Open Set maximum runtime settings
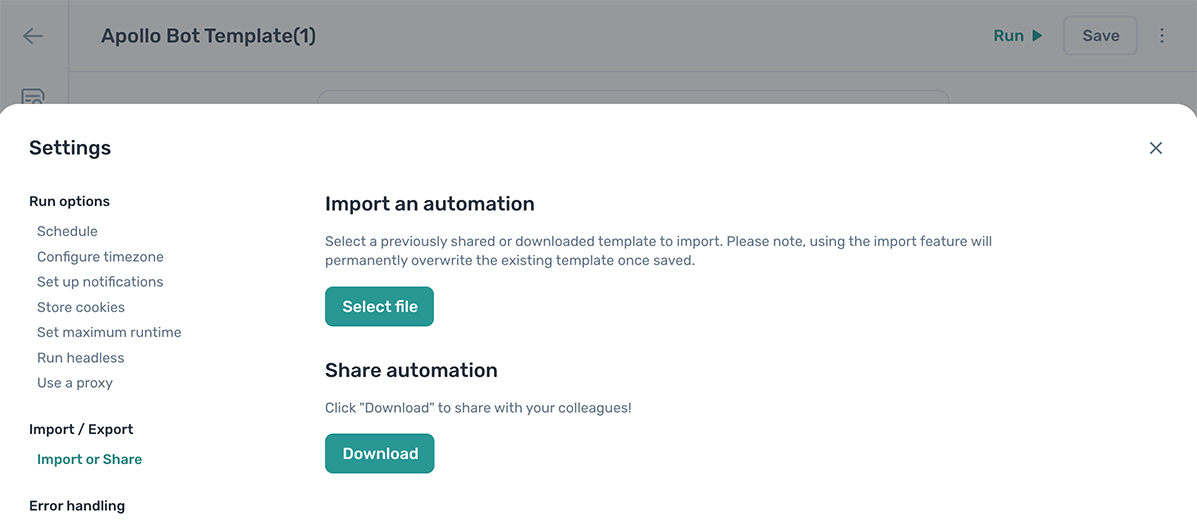This screenshot has width=1197, height=523. (x=109, y=332)
